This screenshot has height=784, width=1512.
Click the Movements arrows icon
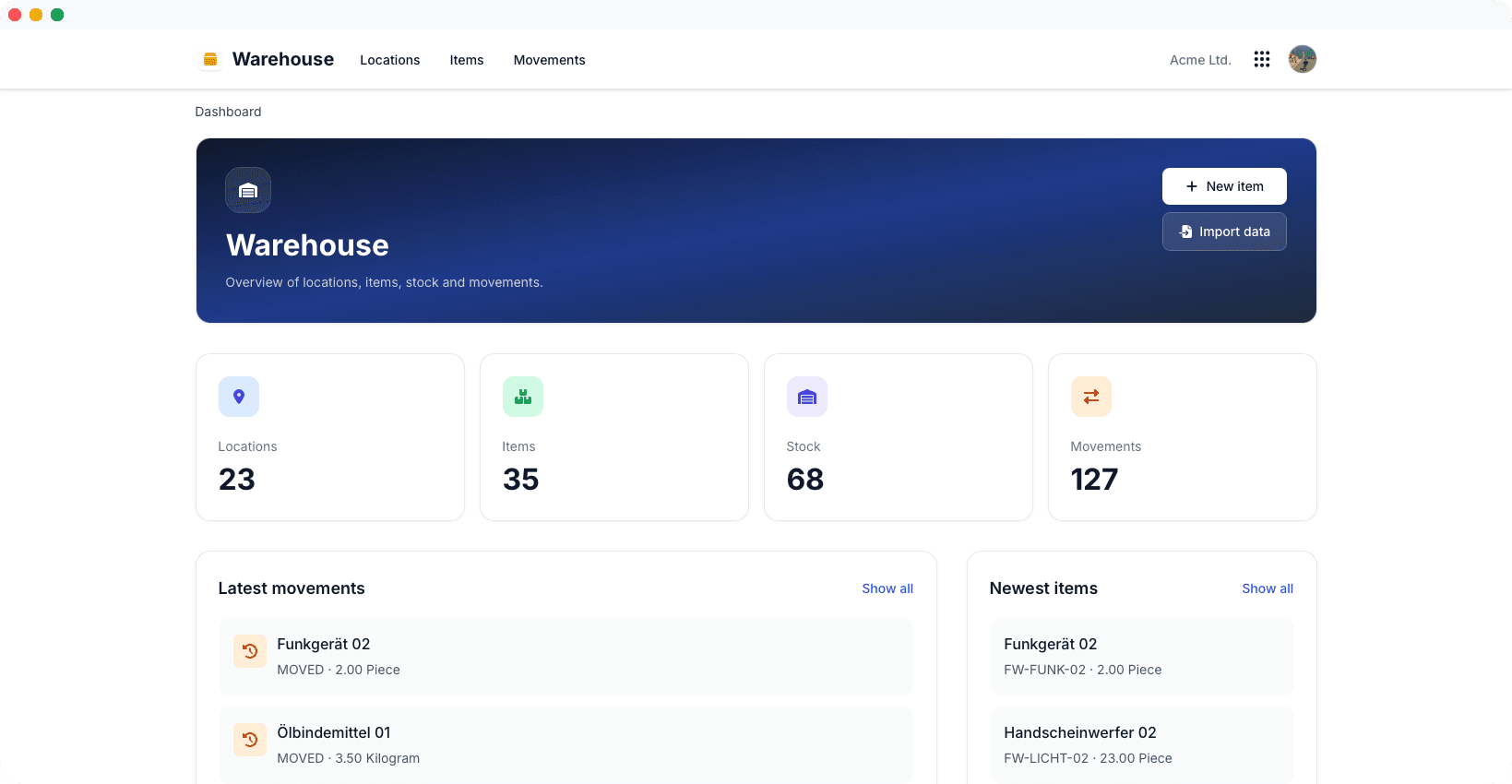coord(1091,397)
